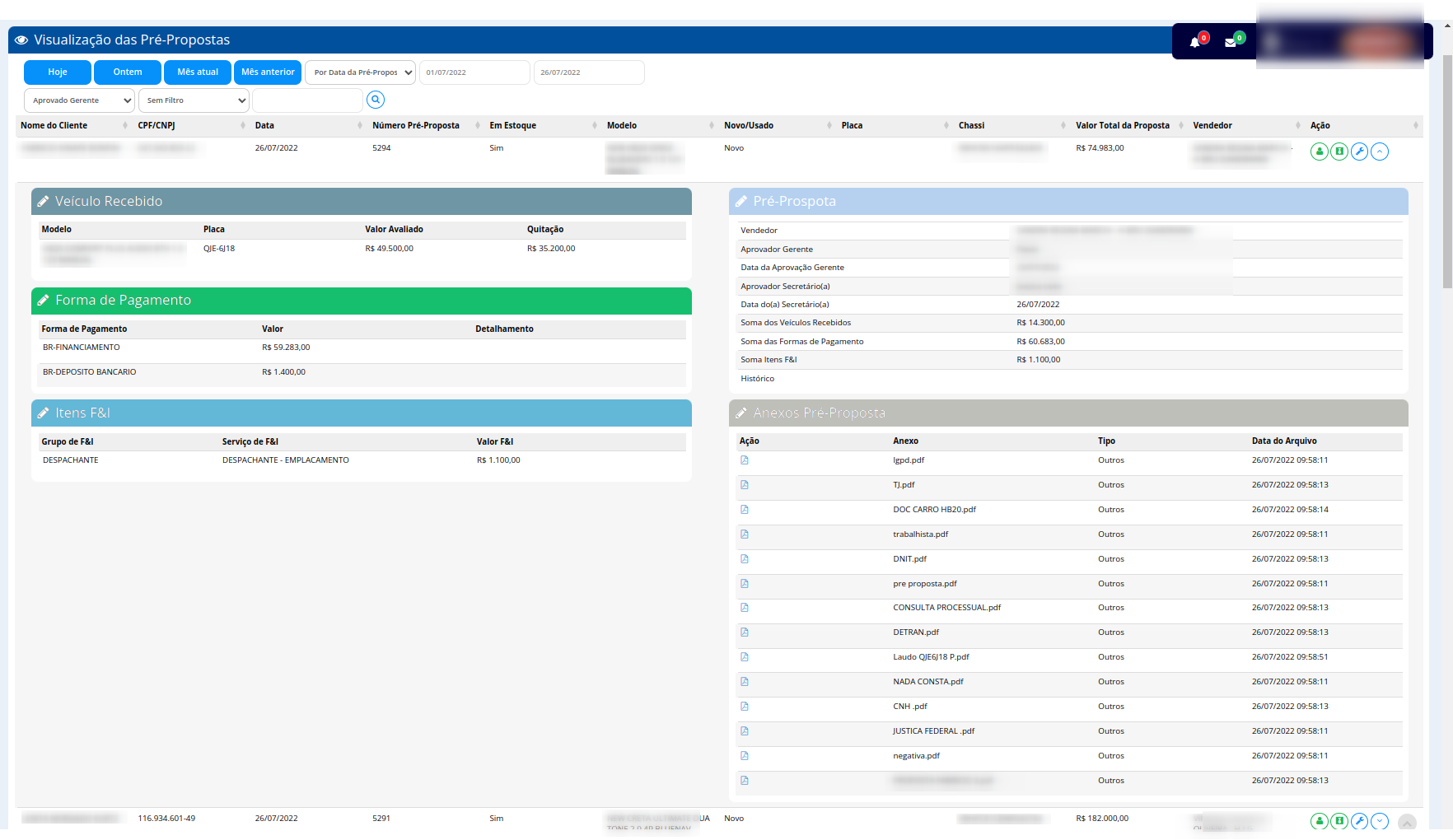Click the start date field 01/07/2022
Screen dimensions: 1453x840
(474, 72)
